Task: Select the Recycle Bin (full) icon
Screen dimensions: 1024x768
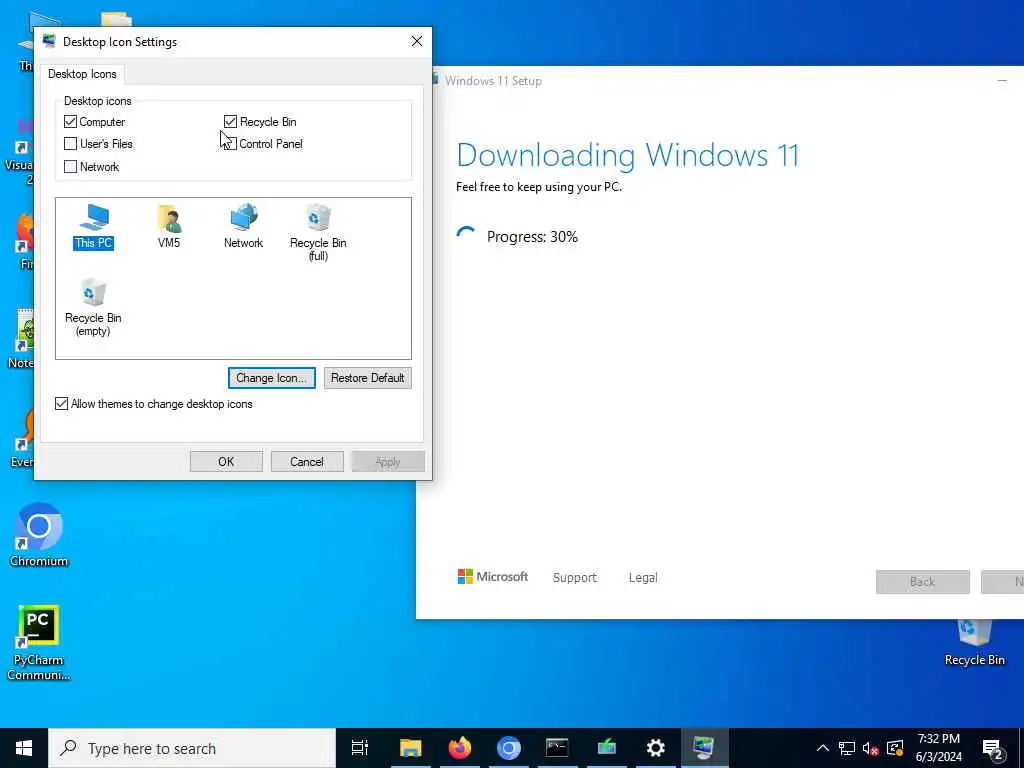Action: coord(318,232)
